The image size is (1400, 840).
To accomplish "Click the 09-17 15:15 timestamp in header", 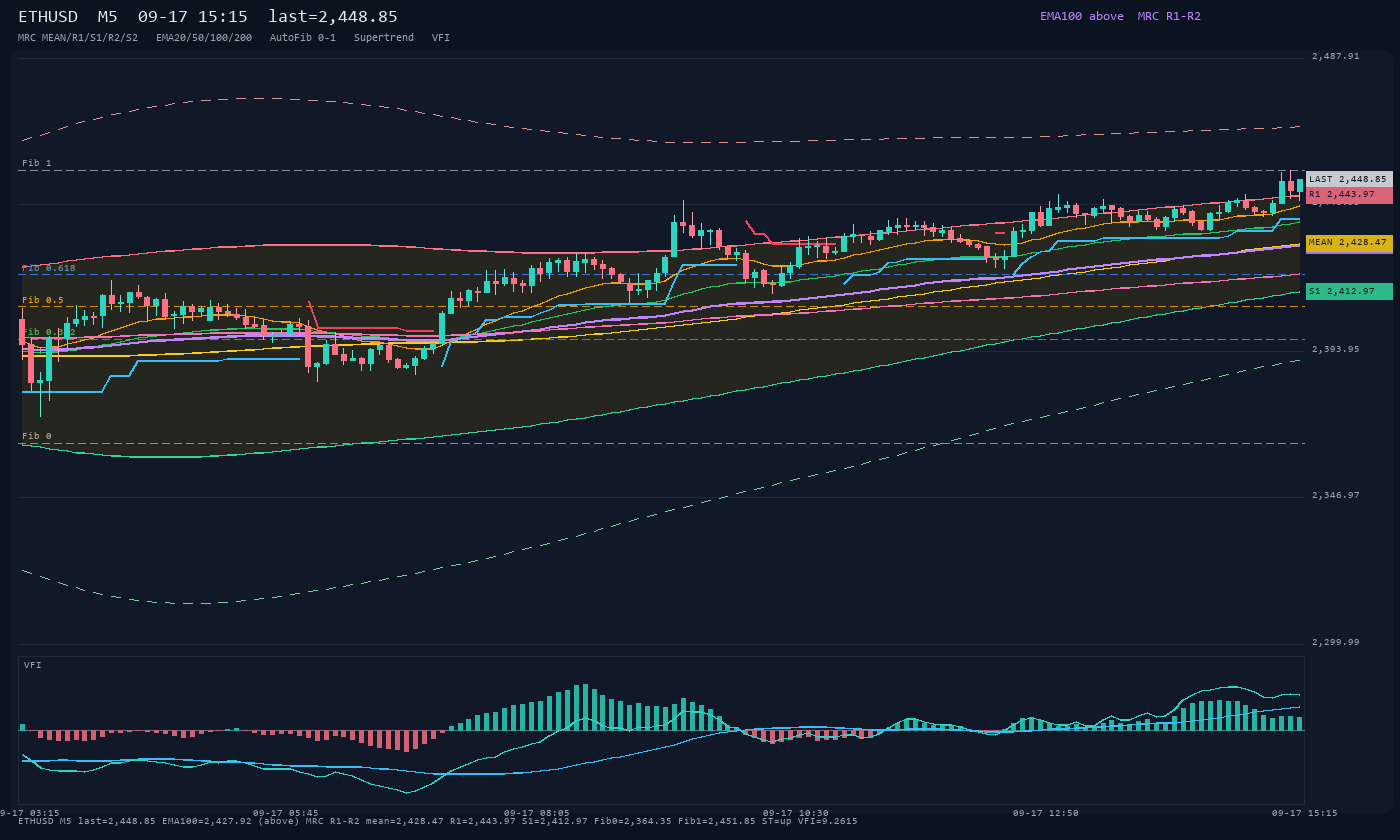I will coord(193,17).
